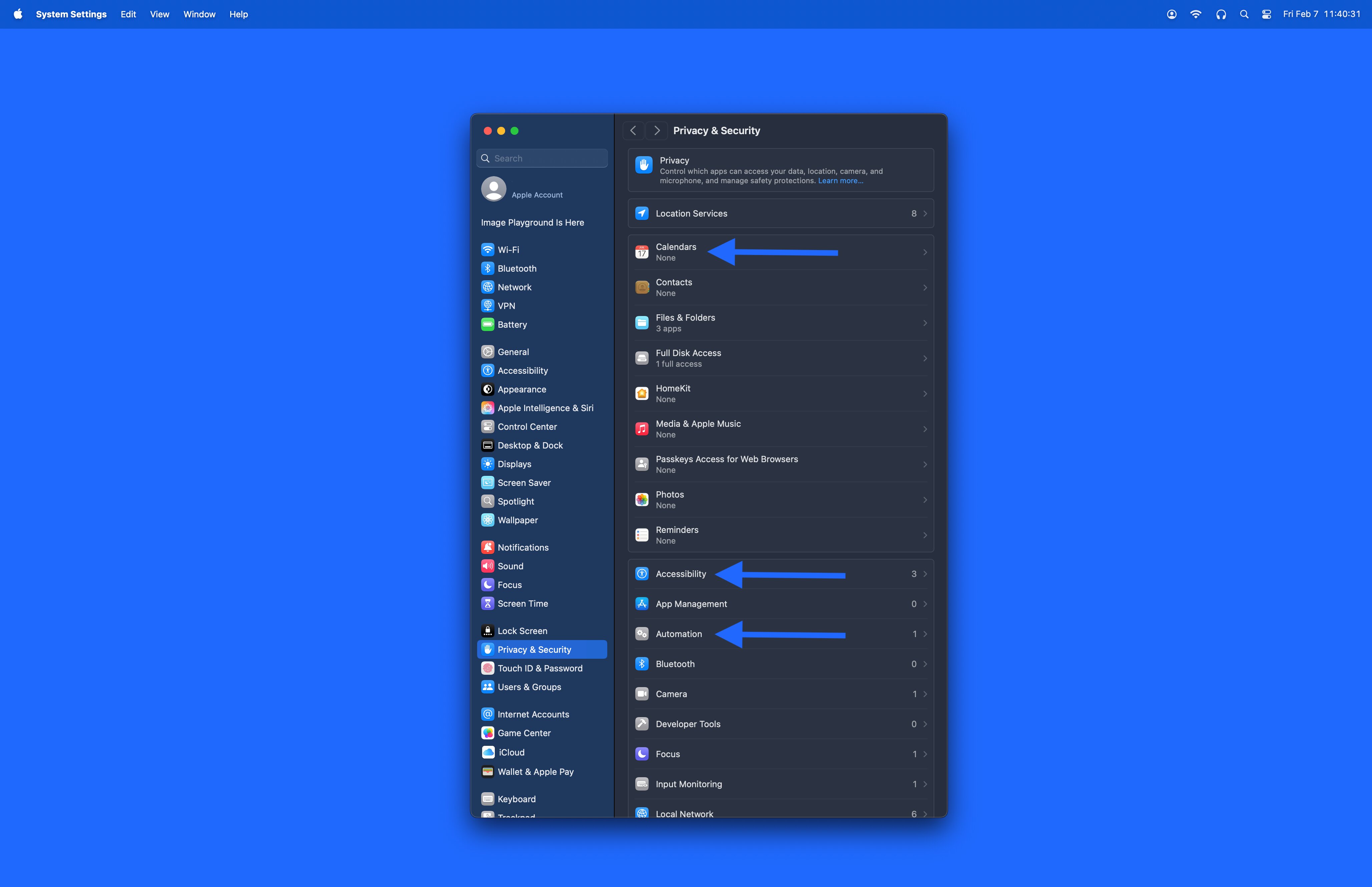Open the System Settings menu
The height and width of the screenshot is (887, 1372).
coord(71,14)
